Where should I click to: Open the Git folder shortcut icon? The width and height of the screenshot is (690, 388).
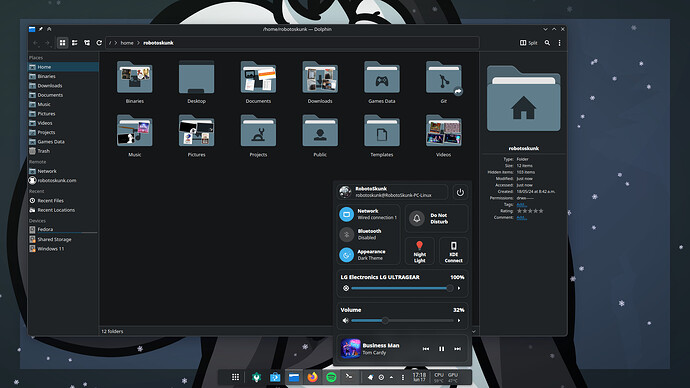point(444,78)
